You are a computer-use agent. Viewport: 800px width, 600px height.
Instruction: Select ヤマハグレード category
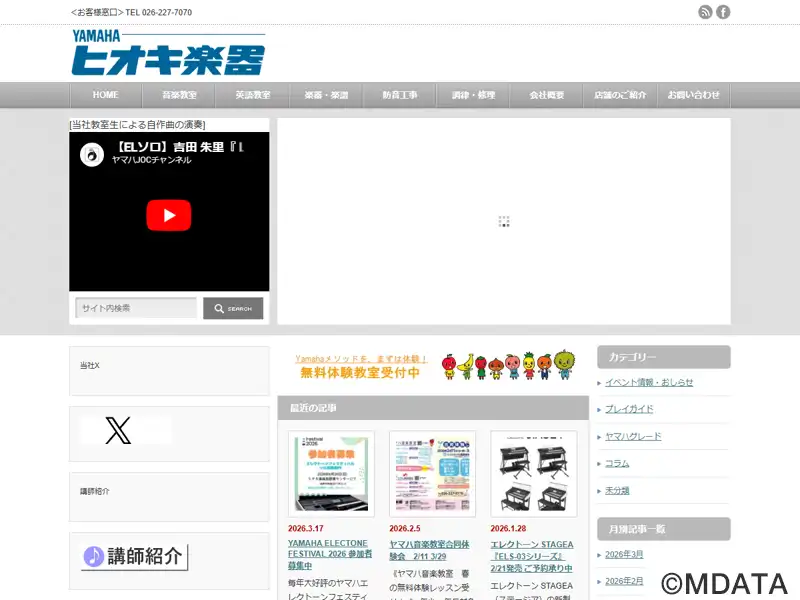coord(633,436)
